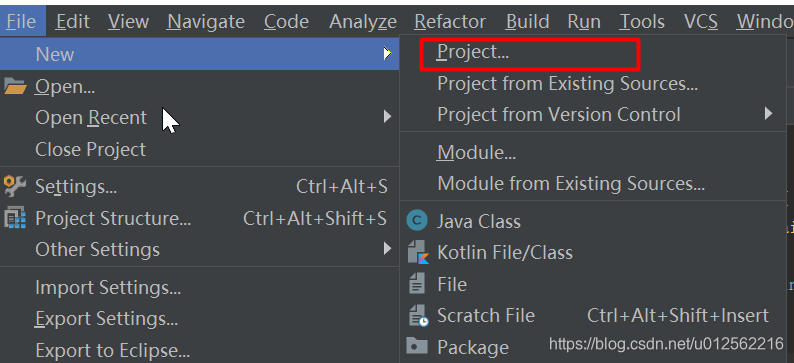The width and height of the screenshot is (794, 363).
Task: Open the Refactor menu
Action: [x=450, y=21]
